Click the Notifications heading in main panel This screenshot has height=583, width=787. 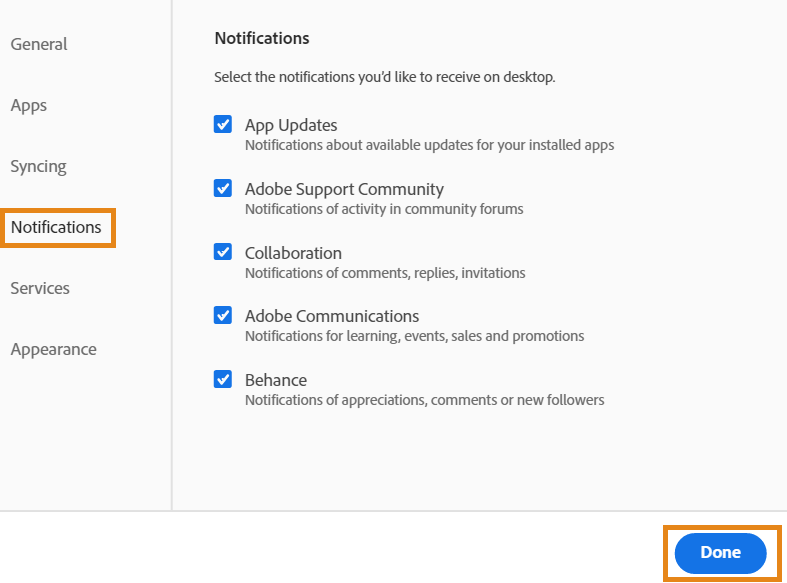(x=262, y=38)
